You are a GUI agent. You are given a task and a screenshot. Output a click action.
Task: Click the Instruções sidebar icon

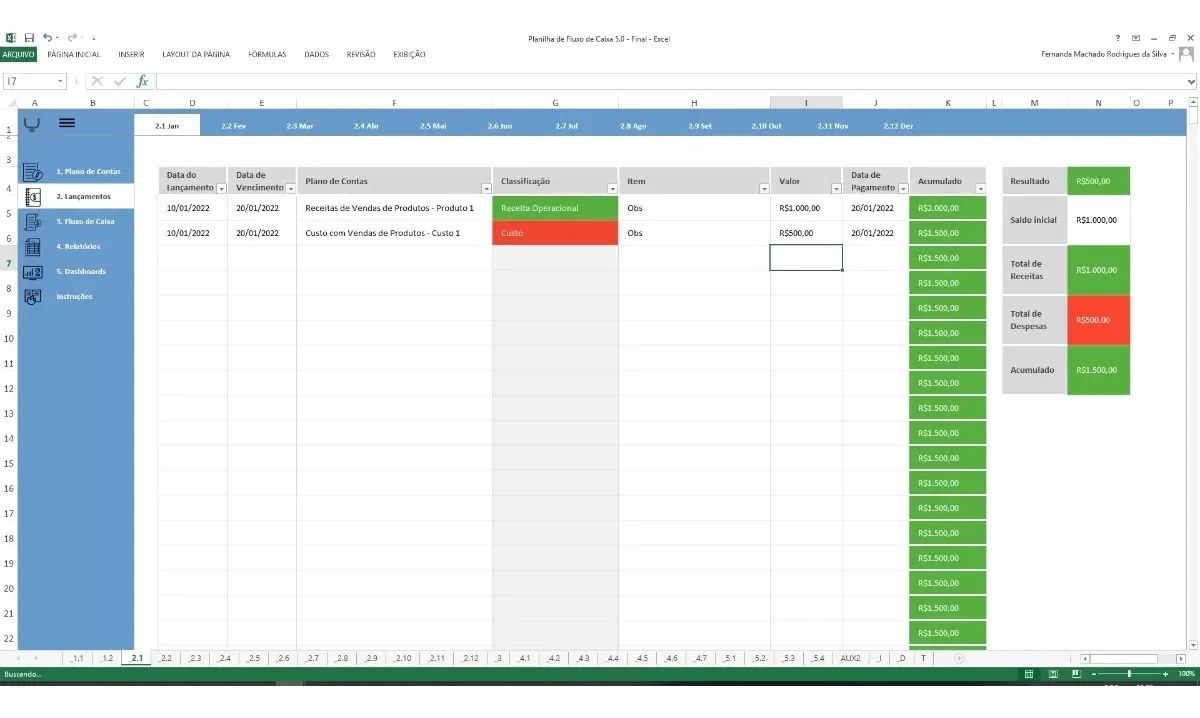pyautogui.click(x=32, y=297)
